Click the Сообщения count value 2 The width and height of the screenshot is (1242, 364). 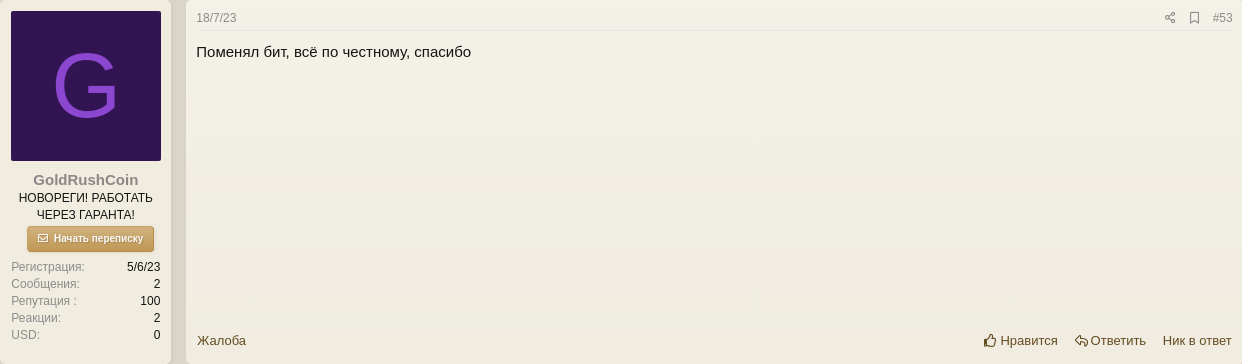pos(157,284)
